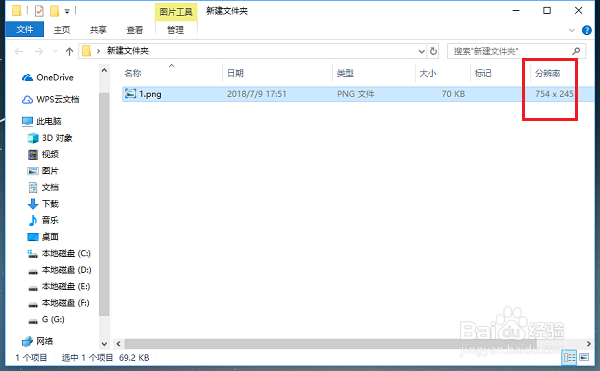Click the Properties quick access checkmark icon
Screen dimensions: 600x371
coord(39,11)
